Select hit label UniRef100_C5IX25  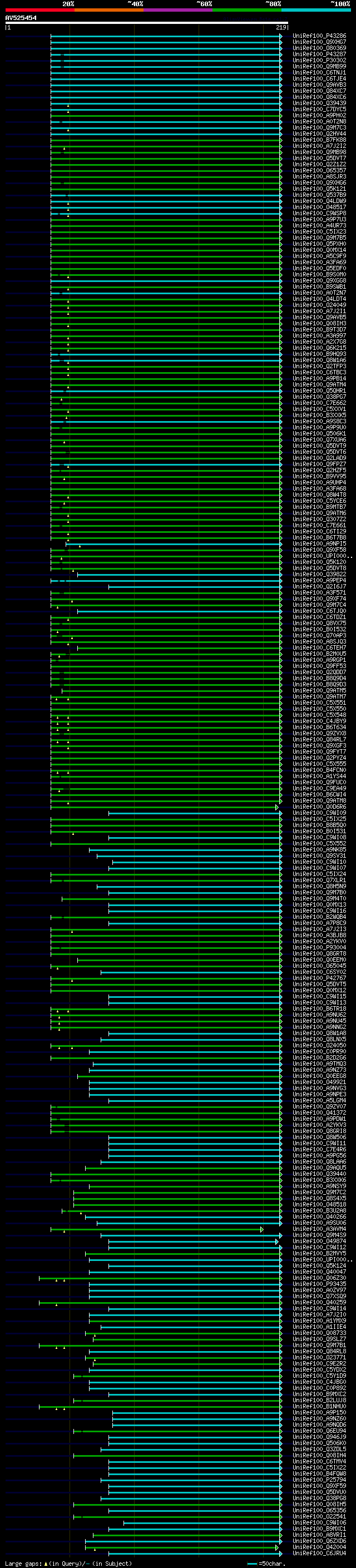pos(319,819)
